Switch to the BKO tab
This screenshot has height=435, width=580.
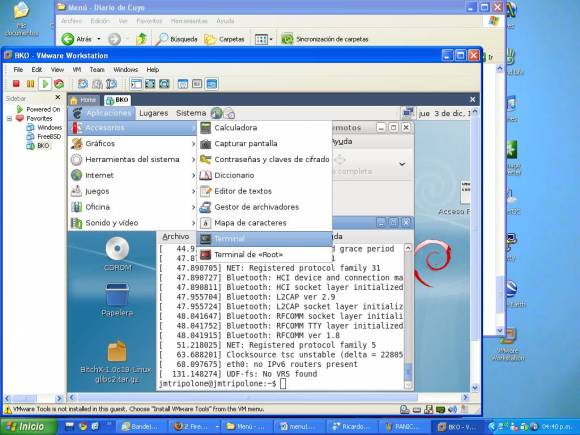coord(117,100)
